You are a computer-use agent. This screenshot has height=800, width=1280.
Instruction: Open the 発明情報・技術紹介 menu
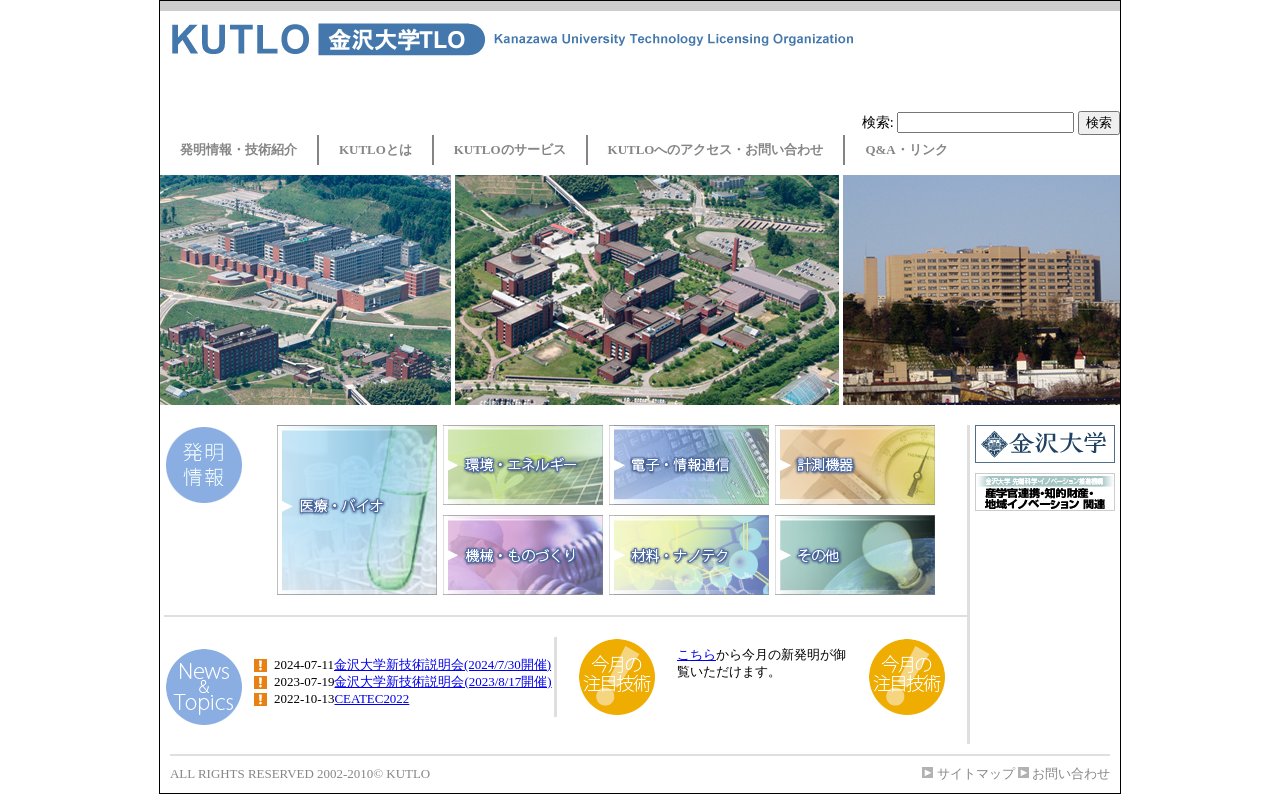tap(238, 150)
